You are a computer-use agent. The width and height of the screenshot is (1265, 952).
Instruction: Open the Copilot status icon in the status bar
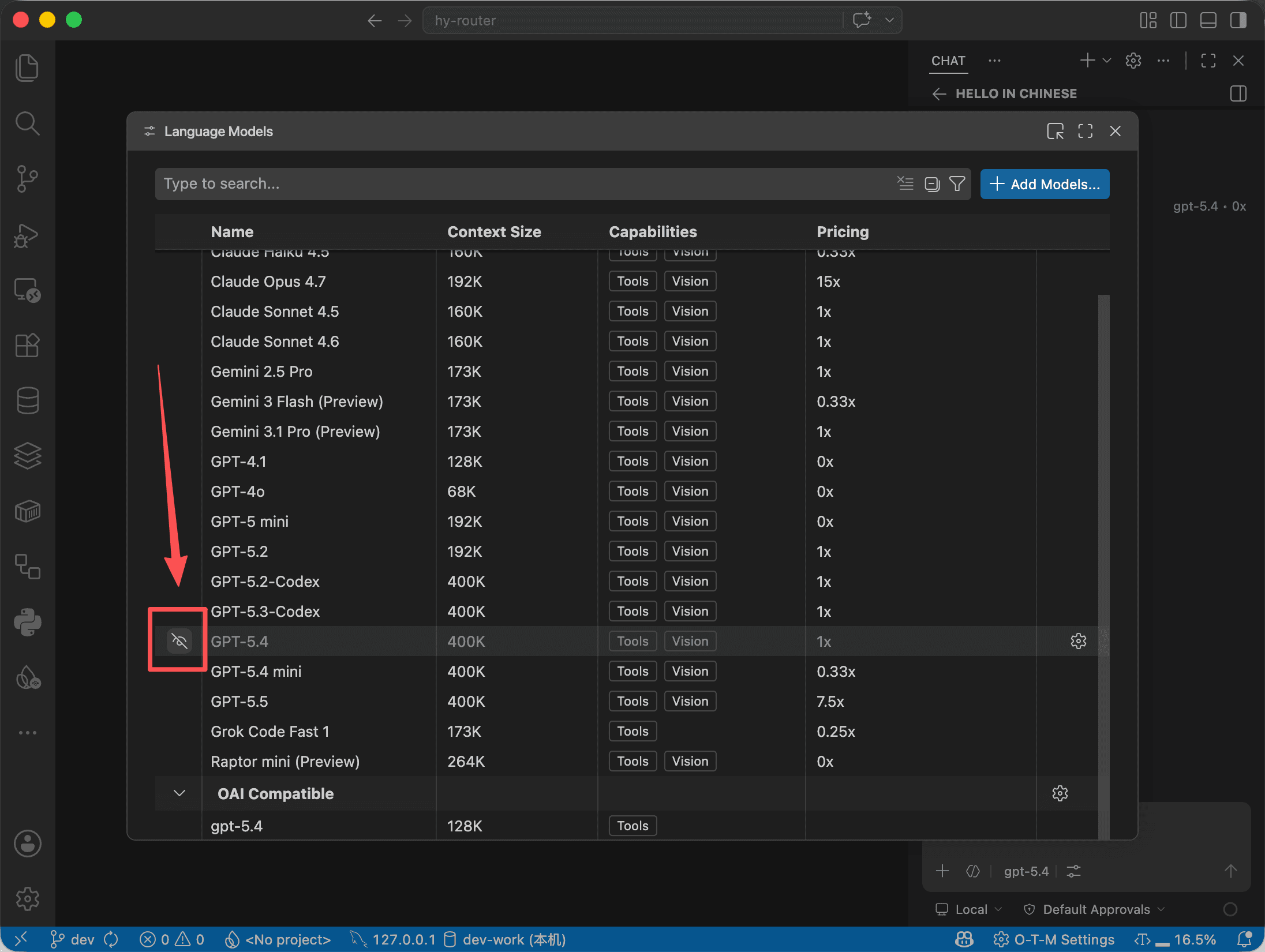click(964, 940)
